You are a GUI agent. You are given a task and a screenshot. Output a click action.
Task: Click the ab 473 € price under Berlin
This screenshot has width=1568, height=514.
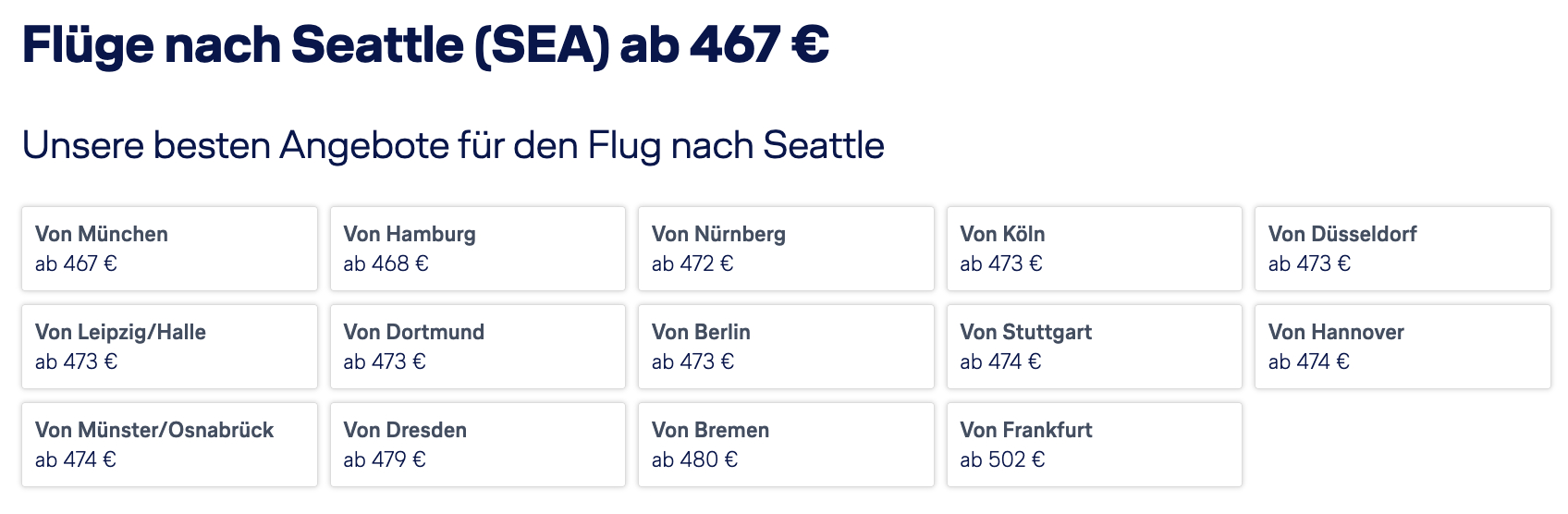pyautogui.click(x=692, y=362)
